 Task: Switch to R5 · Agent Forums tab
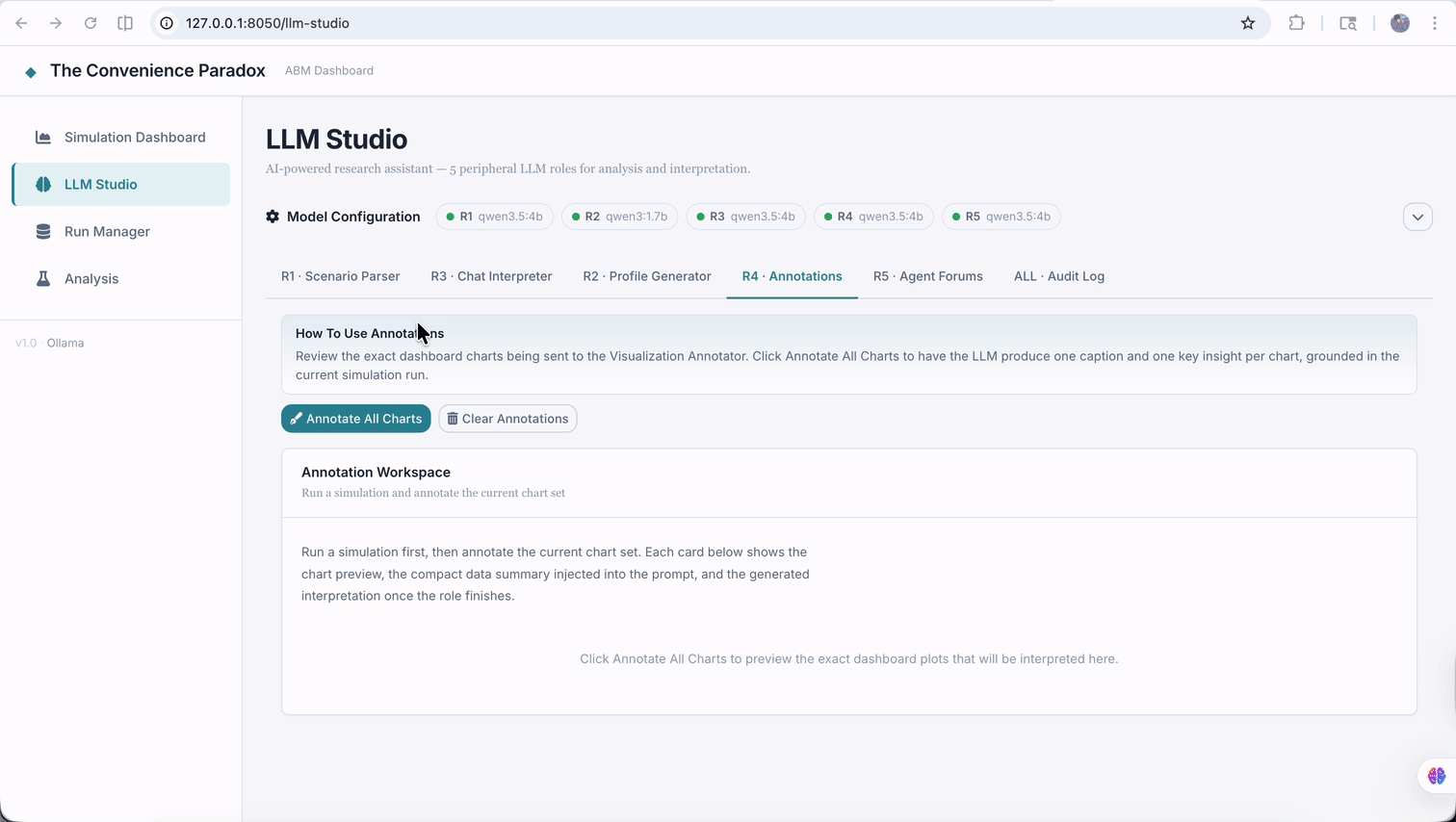(928, 276)
